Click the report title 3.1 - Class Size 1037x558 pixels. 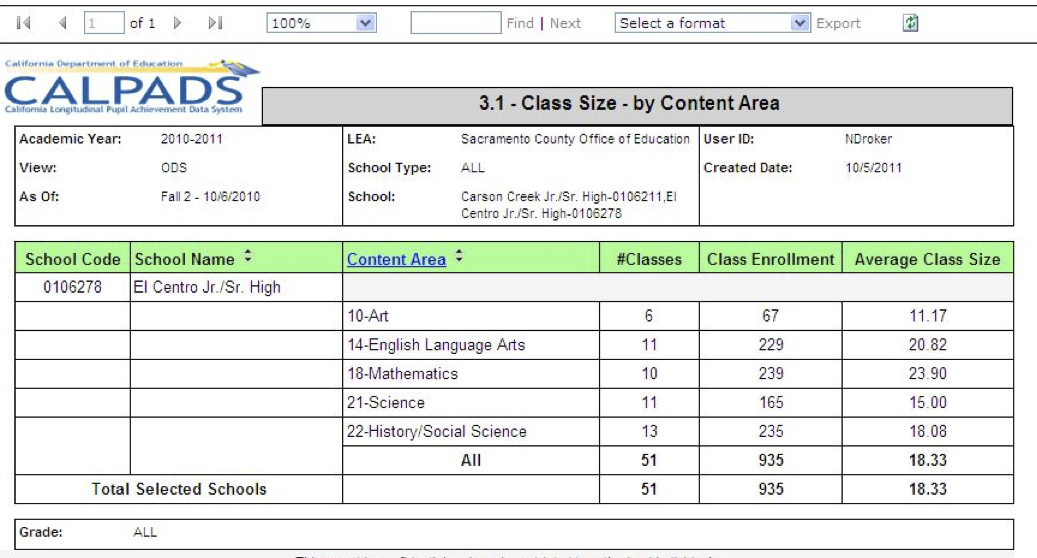tap(629, 103)
